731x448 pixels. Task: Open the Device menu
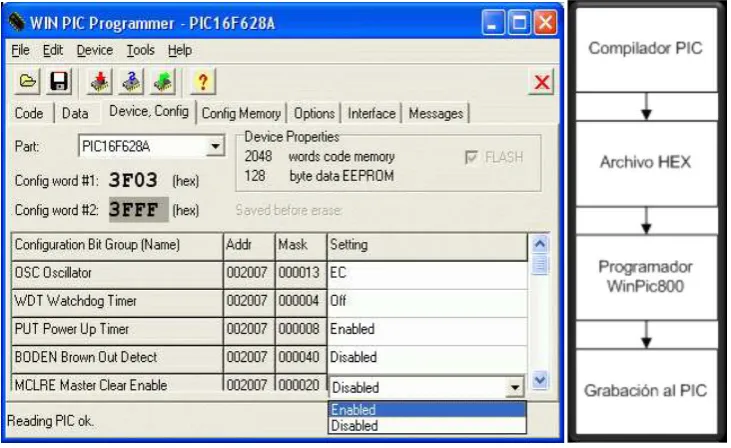(95, 50)
